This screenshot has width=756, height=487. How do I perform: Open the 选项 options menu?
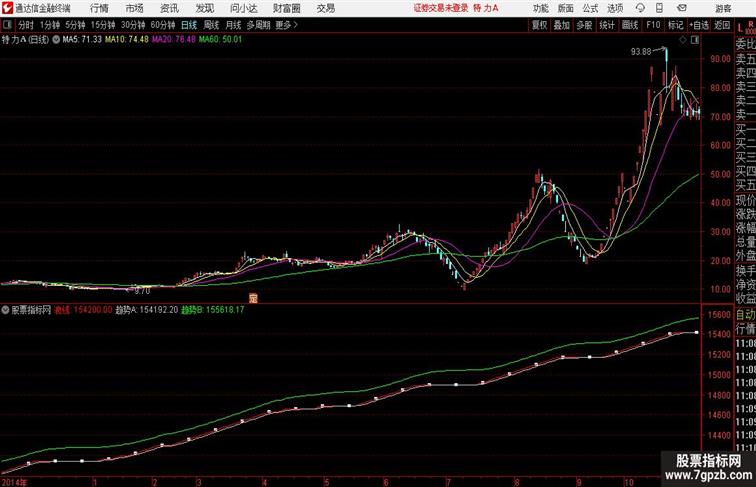tap(615, 8)
